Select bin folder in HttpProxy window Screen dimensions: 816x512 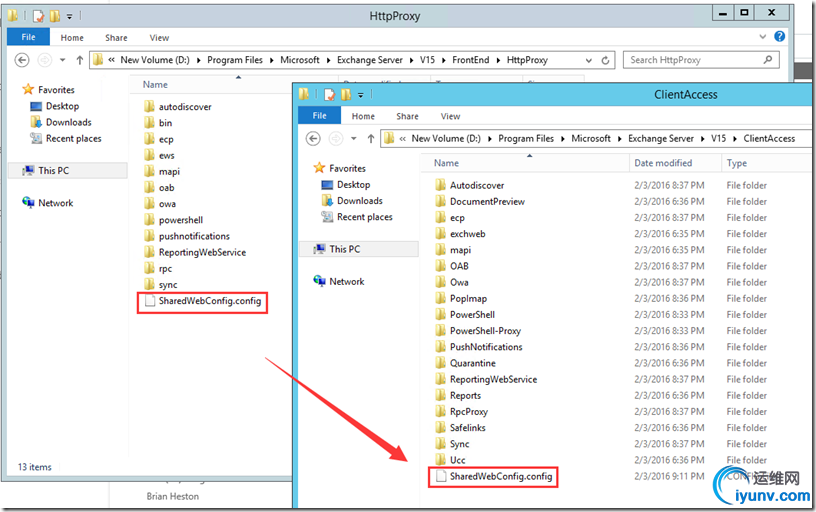pyautogui.click(x=158, y=123)
